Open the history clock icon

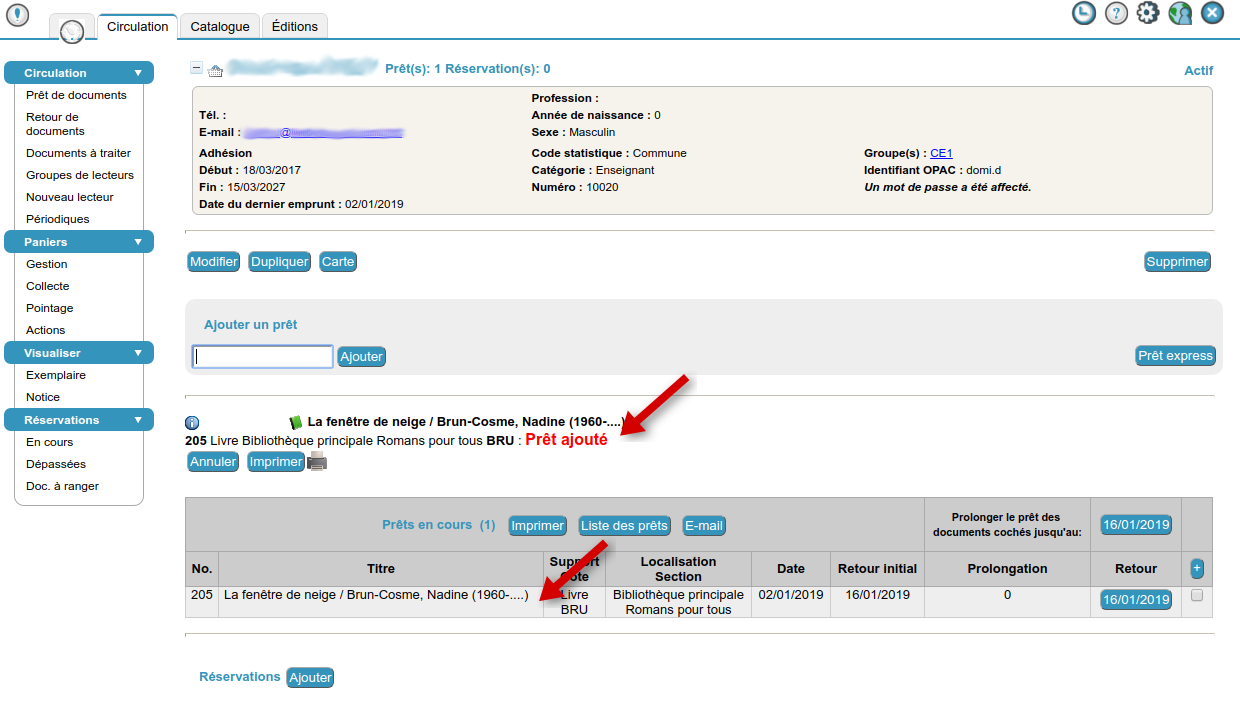click(x=1083, y=13)
